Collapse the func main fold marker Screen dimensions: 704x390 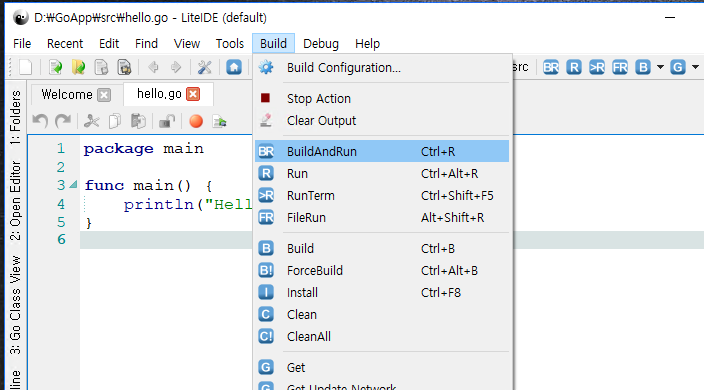[73, 184]
